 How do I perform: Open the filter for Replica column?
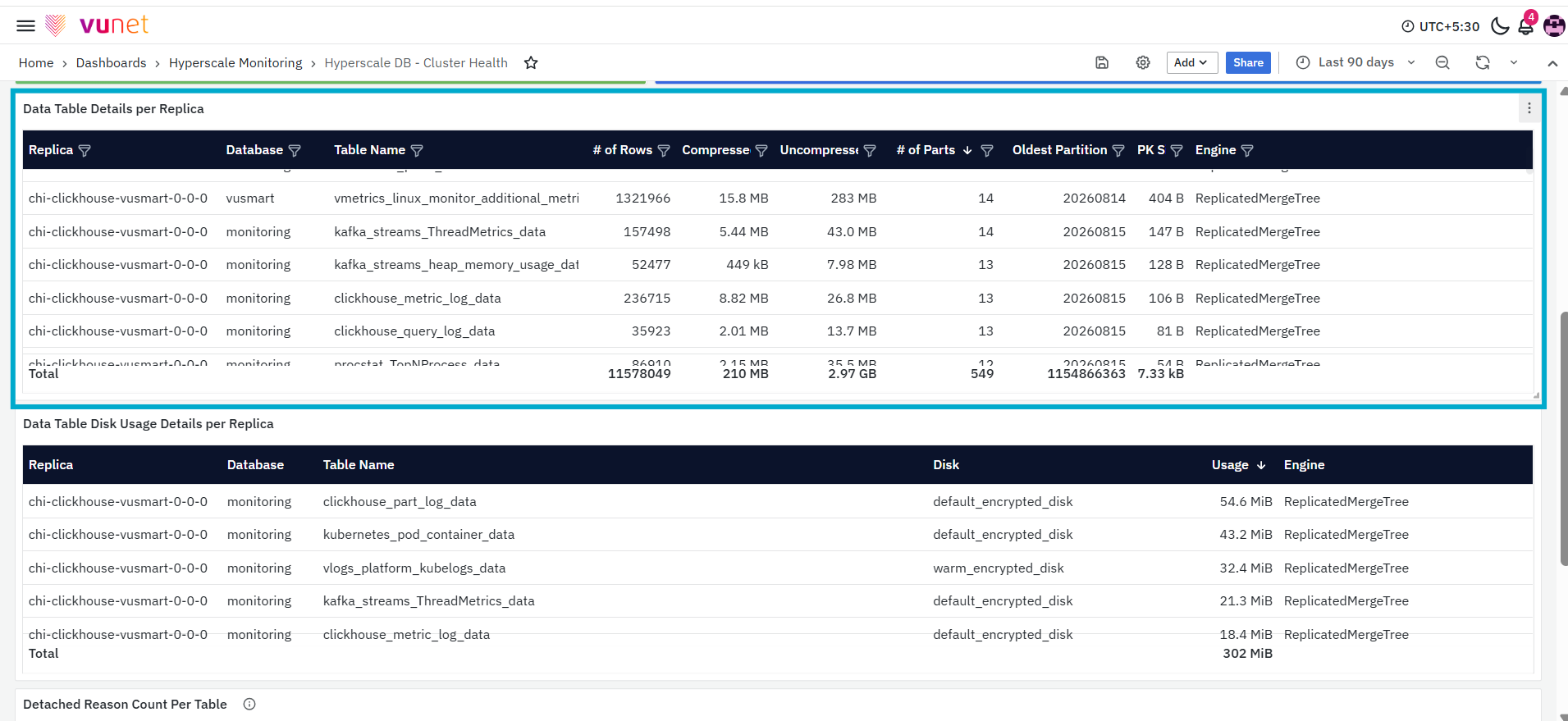85,150
